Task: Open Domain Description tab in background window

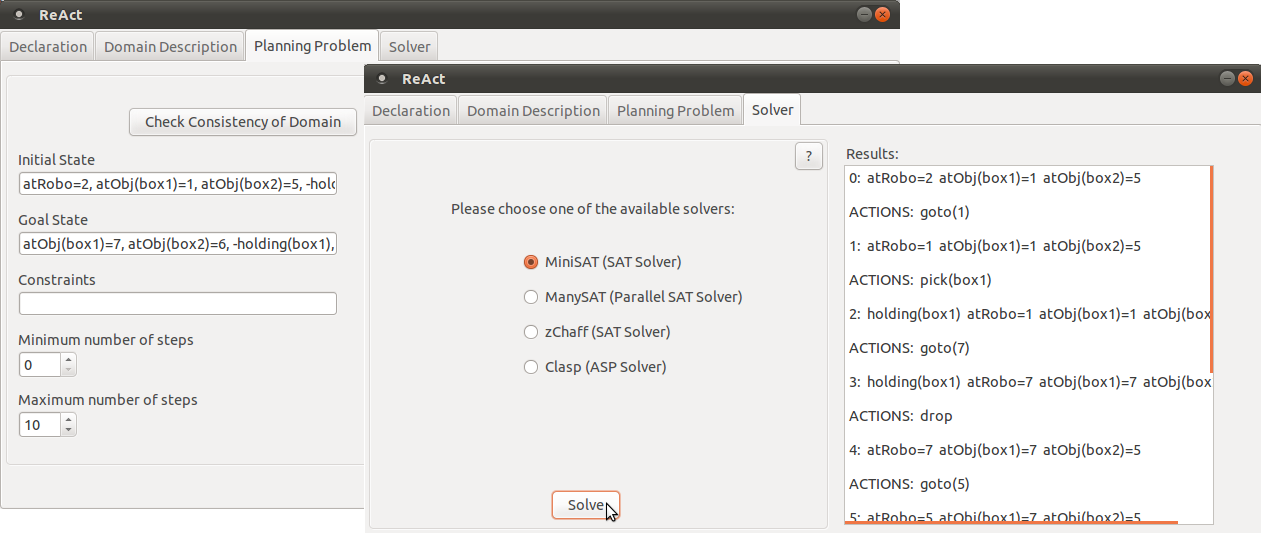Action: [170, 47]
